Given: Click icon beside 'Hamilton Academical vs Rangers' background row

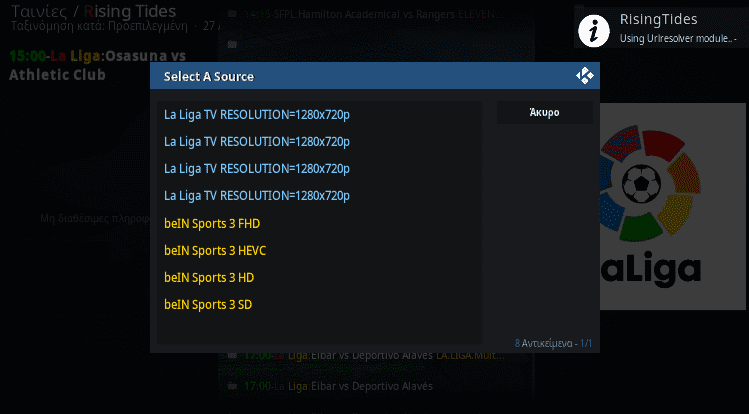Looking at the screenshot, I should (232, 14).
